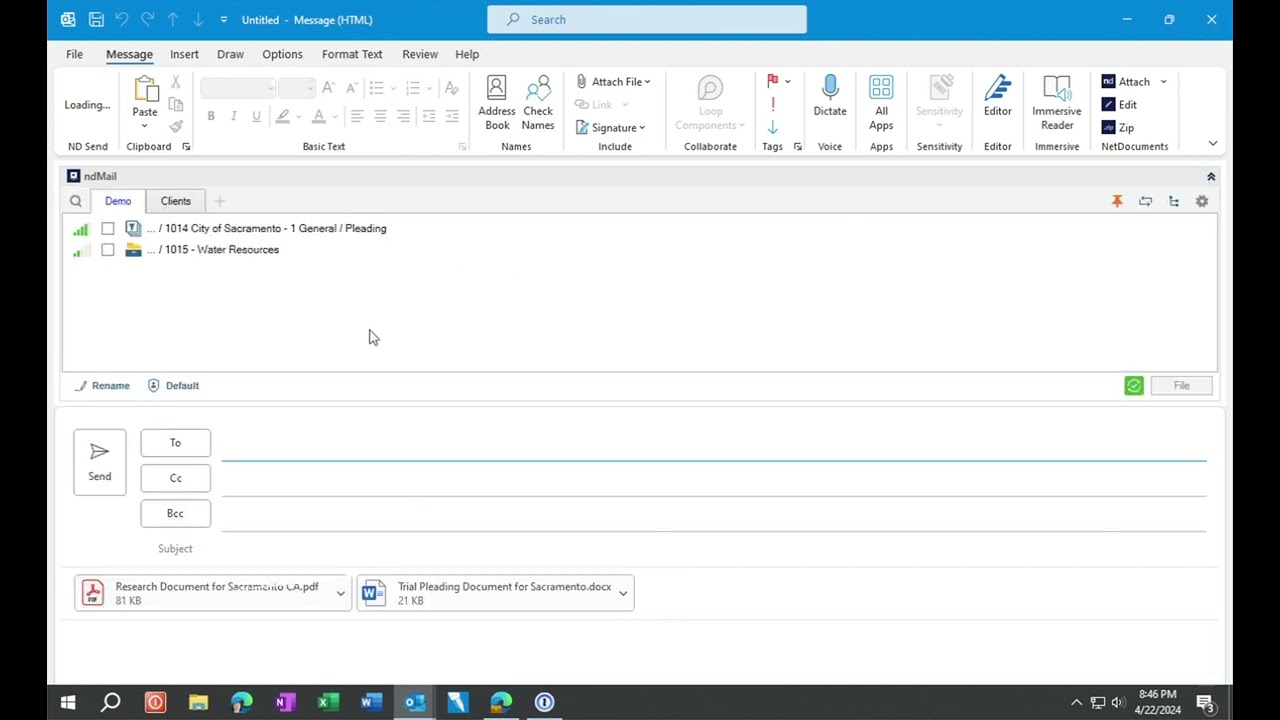
Task: Switch to the Insert ribbon tab
Action: click(x=184, y=54)
